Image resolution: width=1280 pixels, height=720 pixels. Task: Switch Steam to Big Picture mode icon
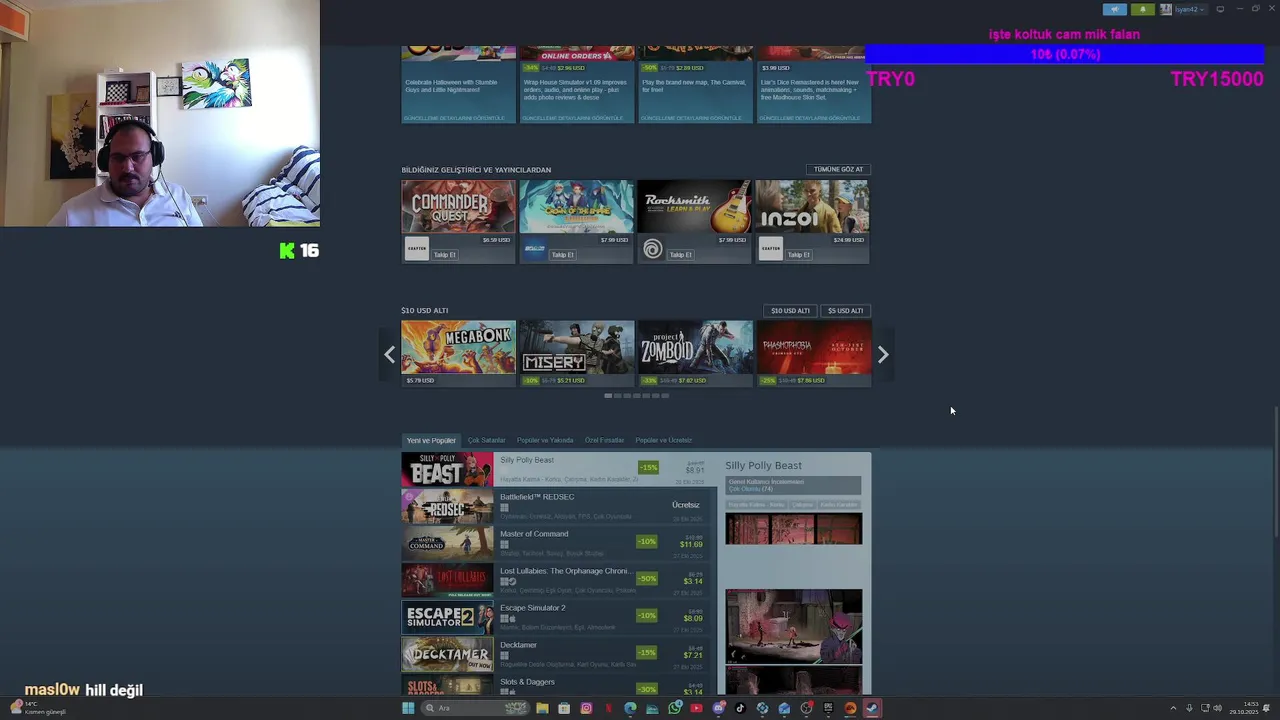click(x=1220, y=9)
